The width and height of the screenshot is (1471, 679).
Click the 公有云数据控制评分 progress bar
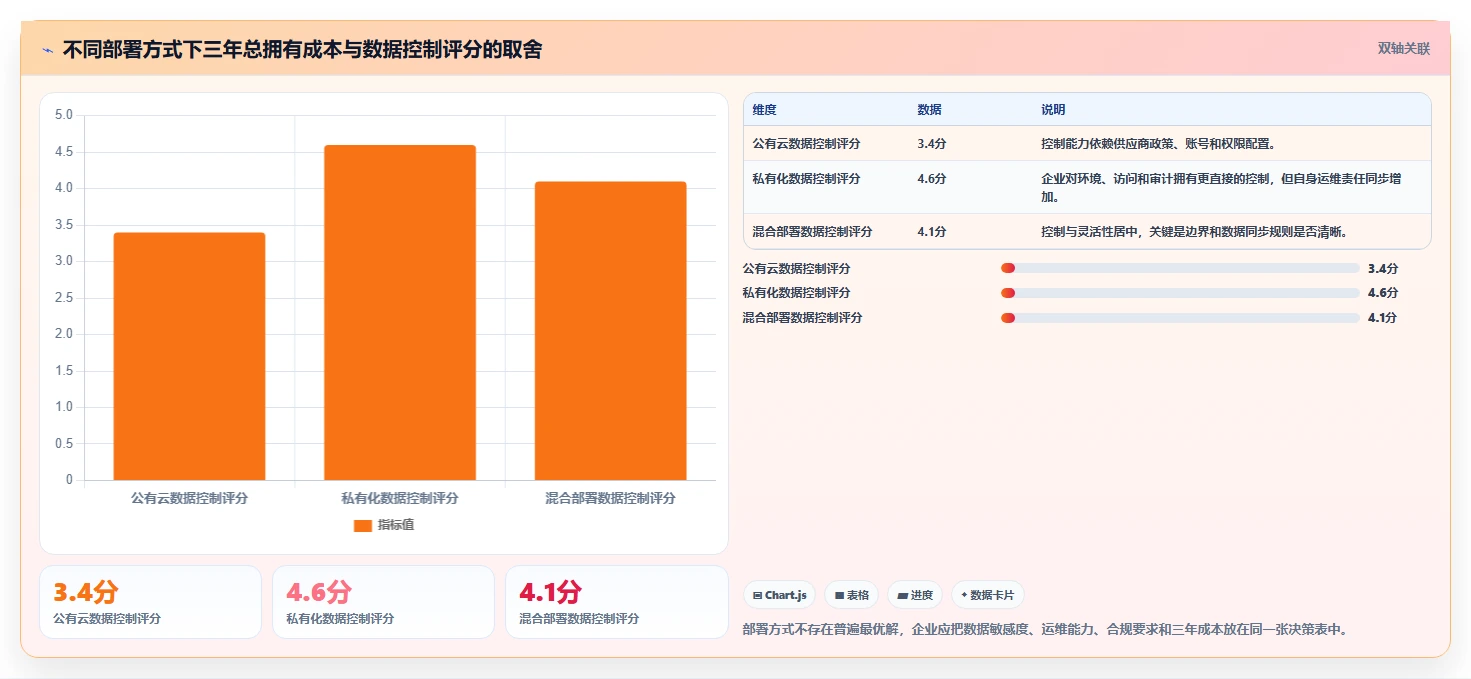tap(1180, 268)
